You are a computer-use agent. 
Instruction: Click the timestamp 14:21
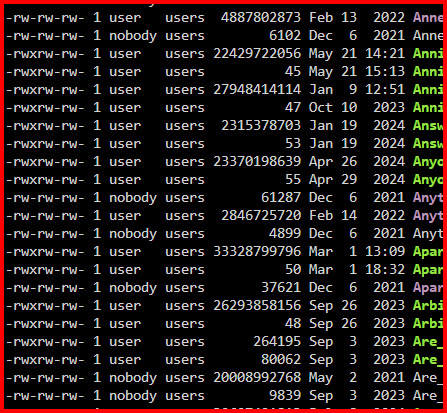(x=385, y=53)
